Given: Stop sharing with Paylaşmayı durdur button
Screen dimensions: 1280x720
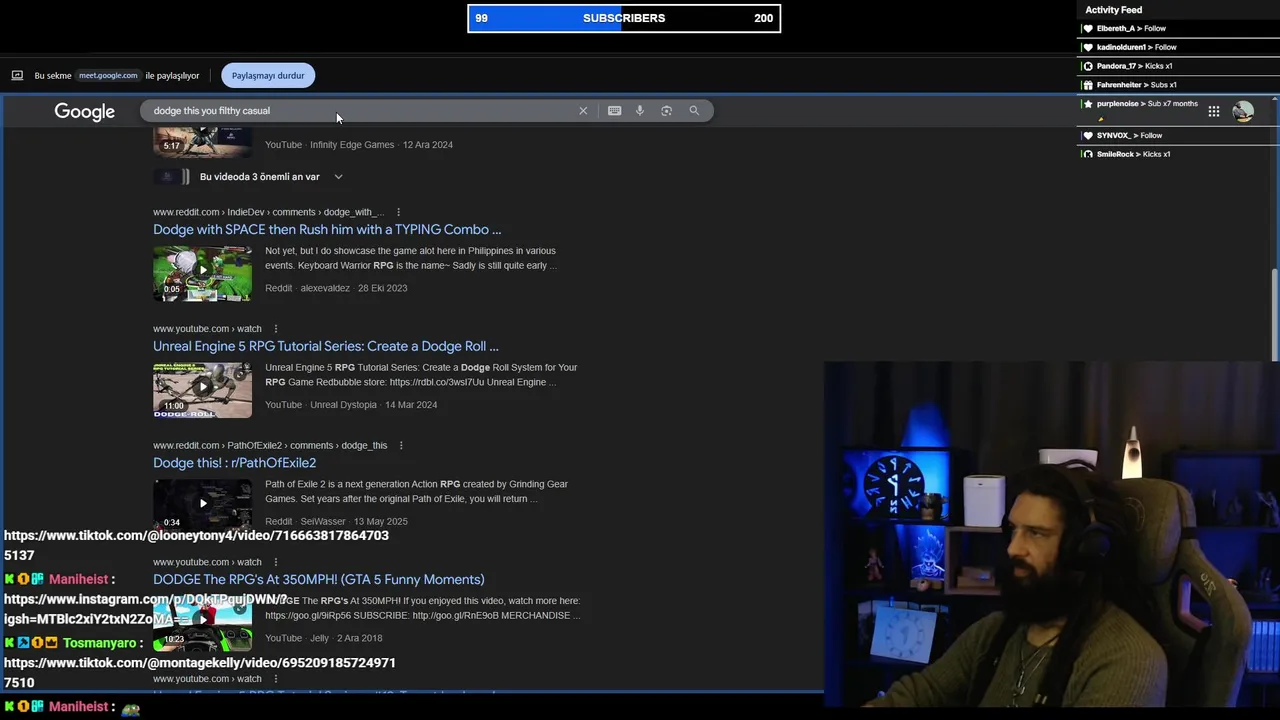Looking at the screenshot, I should (268, 76).
